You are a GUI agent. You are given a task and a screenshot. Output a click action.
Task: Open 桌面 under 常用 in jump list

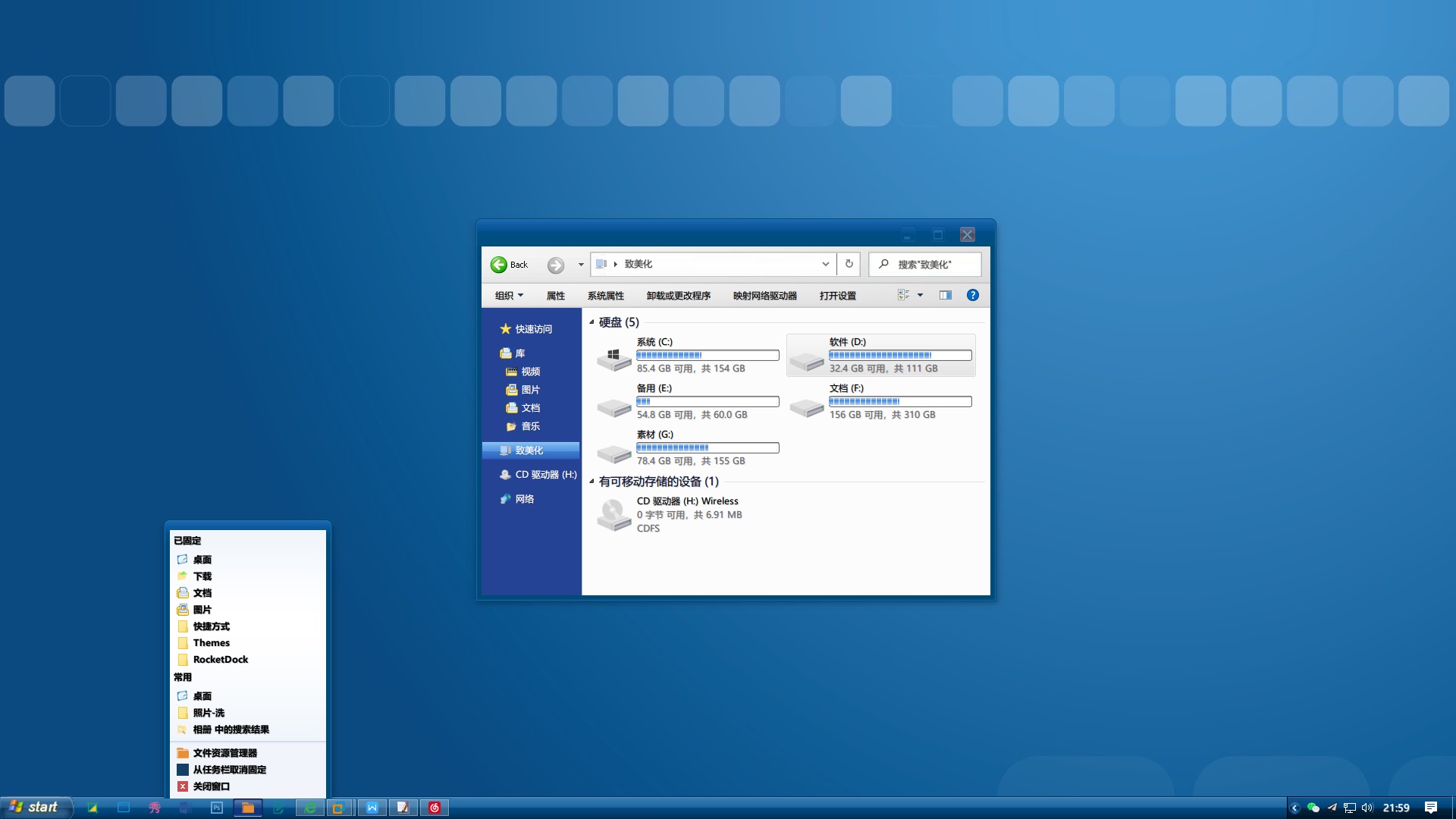click(248, 696)
